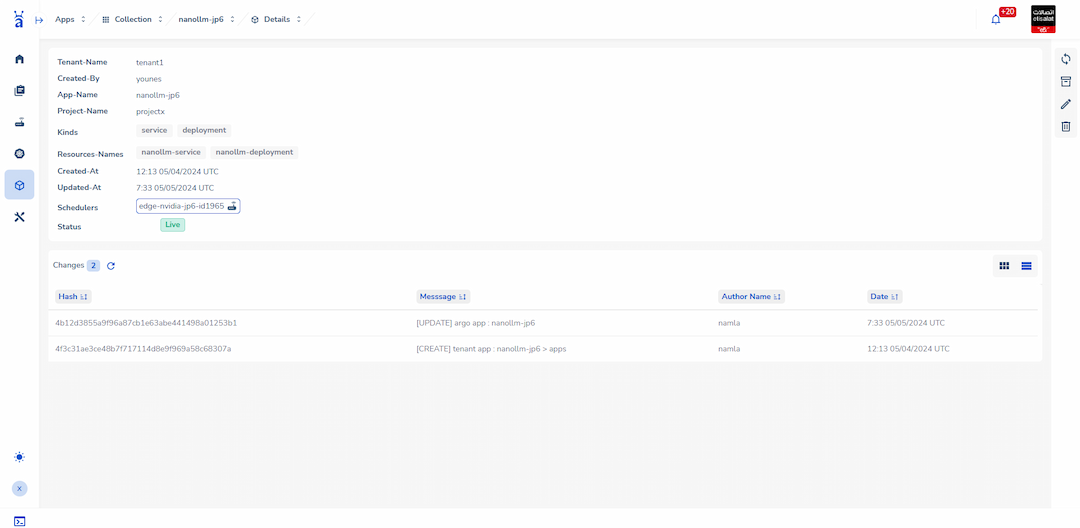Switch changes to grid view
This screenshot has height=528, width=1080.
coord(1004,266)
